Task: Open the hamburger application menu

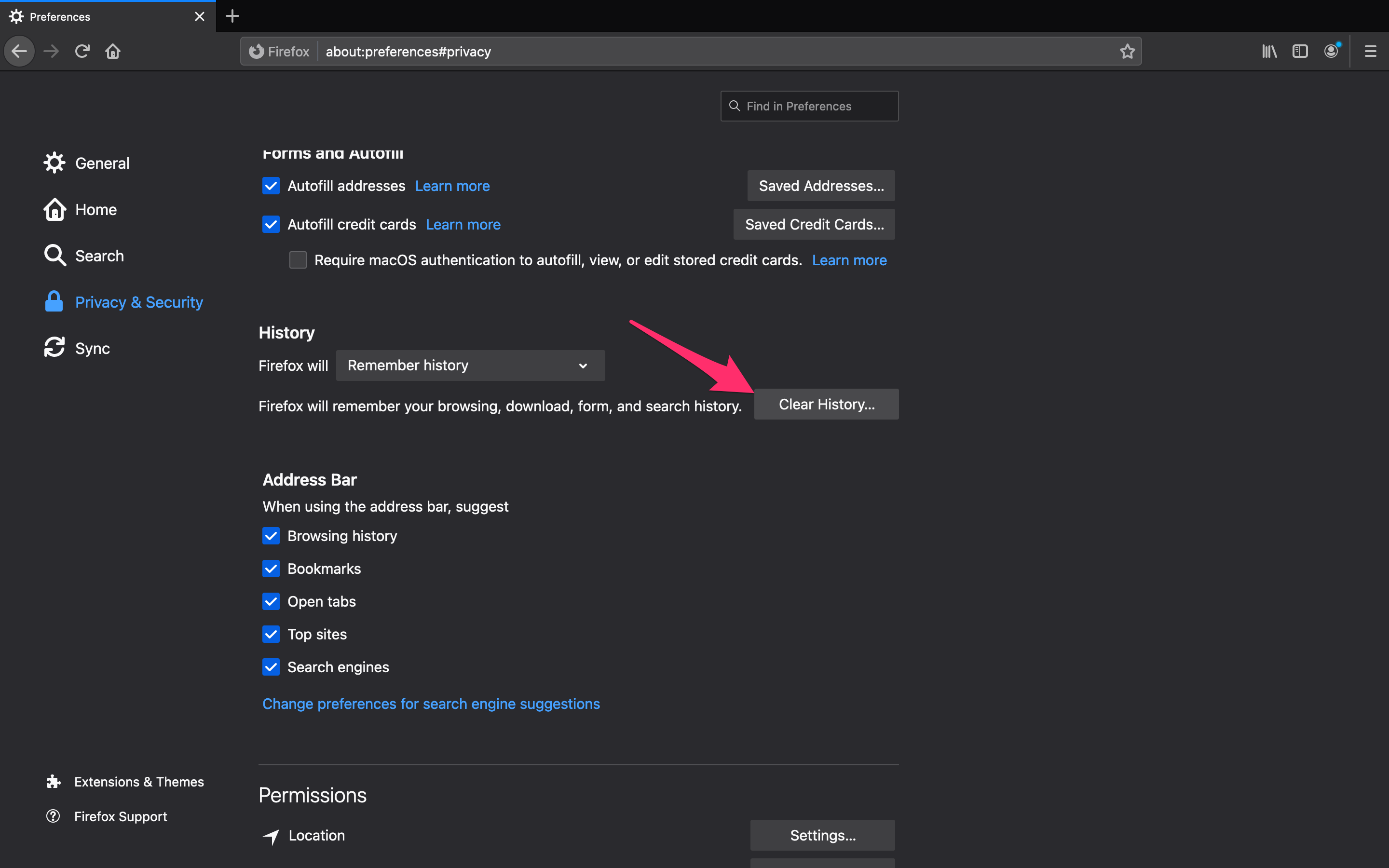Action: click(x=1370, y=52)
